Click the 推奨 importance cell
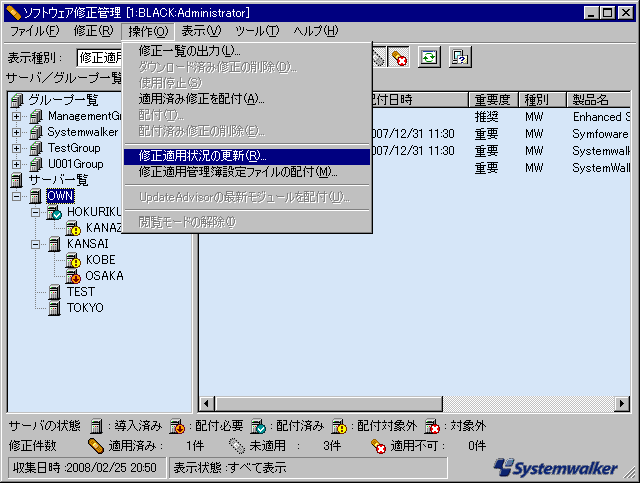The height and width of the screenshot is (483, 640). pyautogui.click(x=486, y=117)
